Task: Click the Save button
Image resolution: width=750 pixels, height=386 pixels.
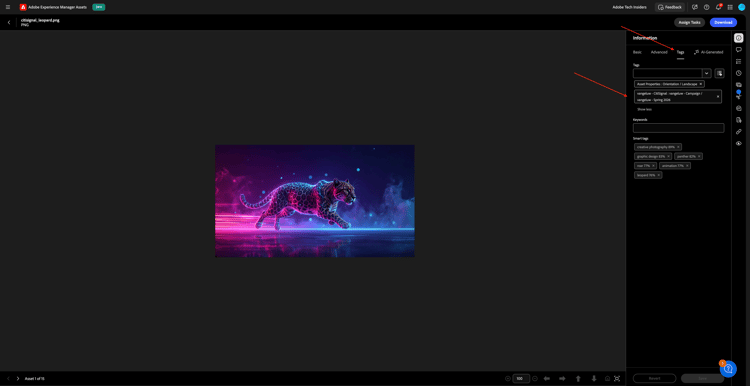Action: [703, 378]
